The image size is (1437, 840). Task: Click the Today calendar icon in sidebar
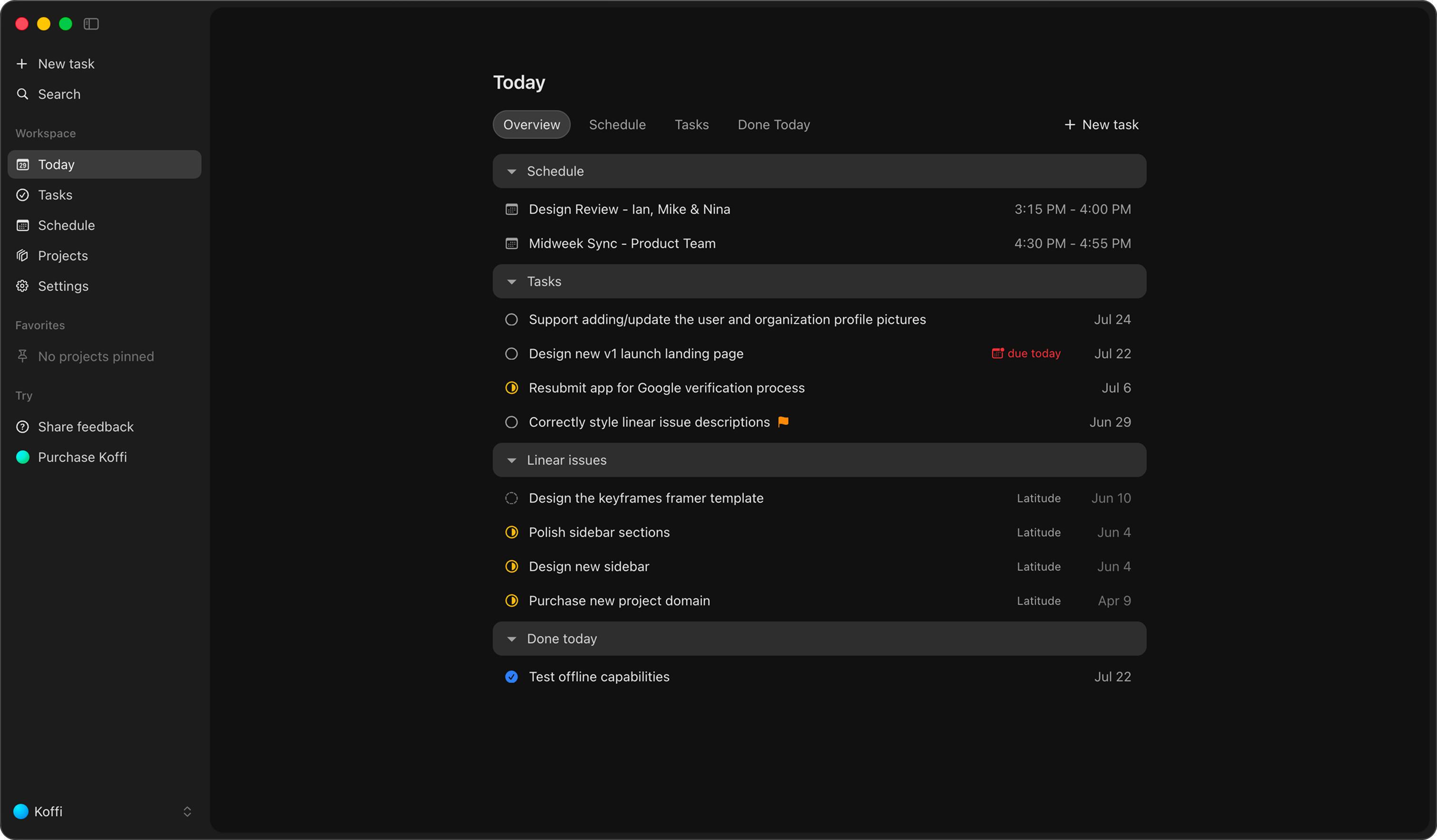pos(22,165)
